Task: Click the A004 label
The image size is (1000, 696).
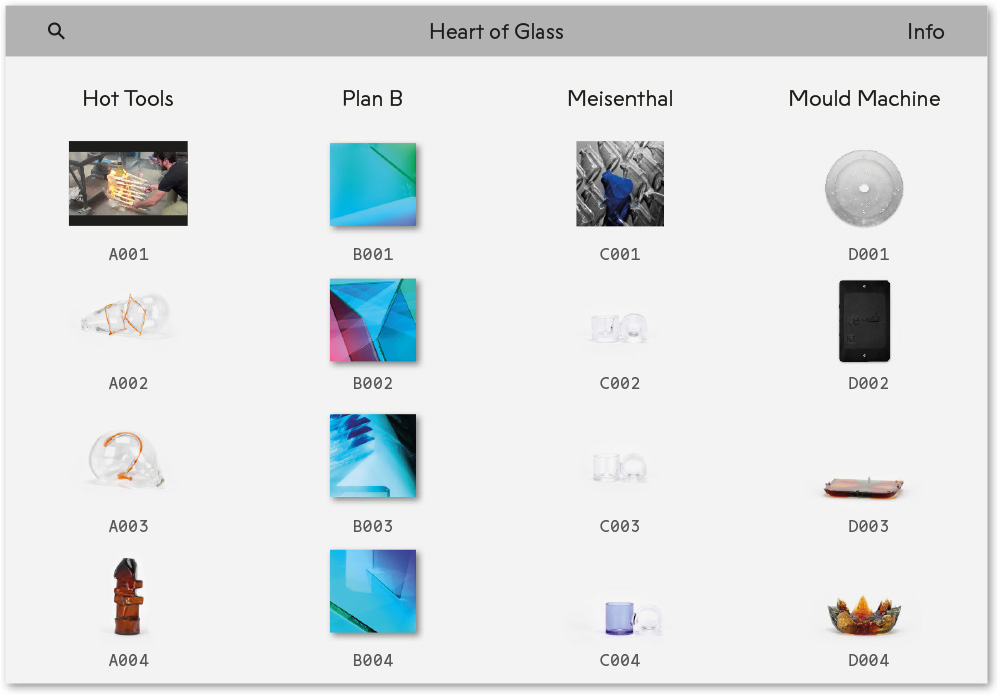Action: point(128,660)
